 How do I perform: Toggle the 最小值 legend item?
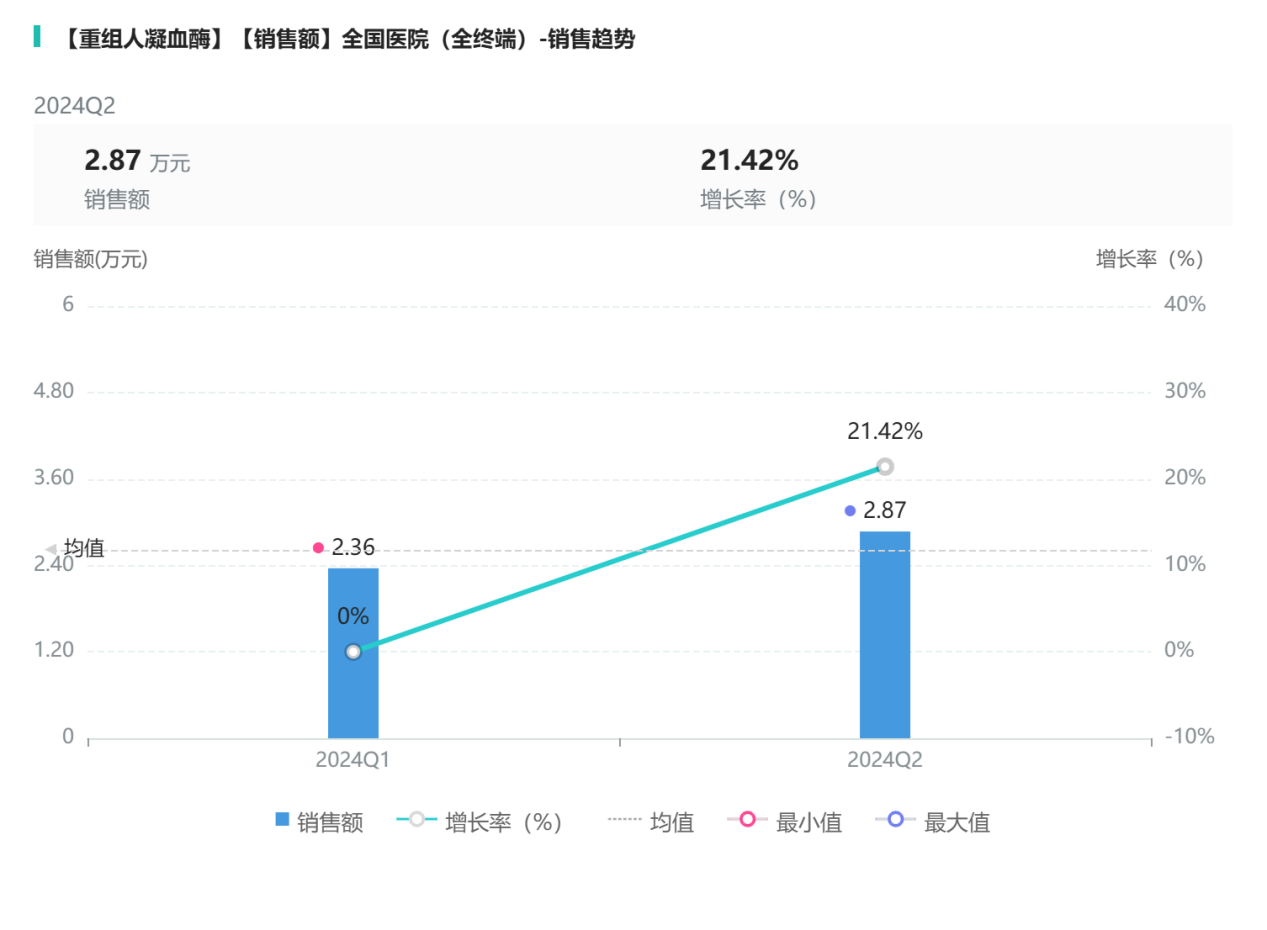[x=785, y=823]
